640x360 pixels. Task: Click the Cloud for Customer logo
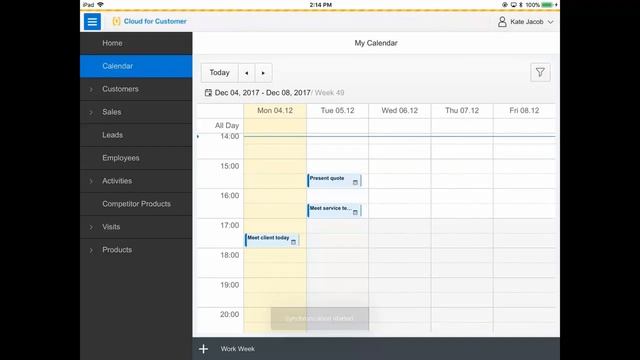coord(149,21)
